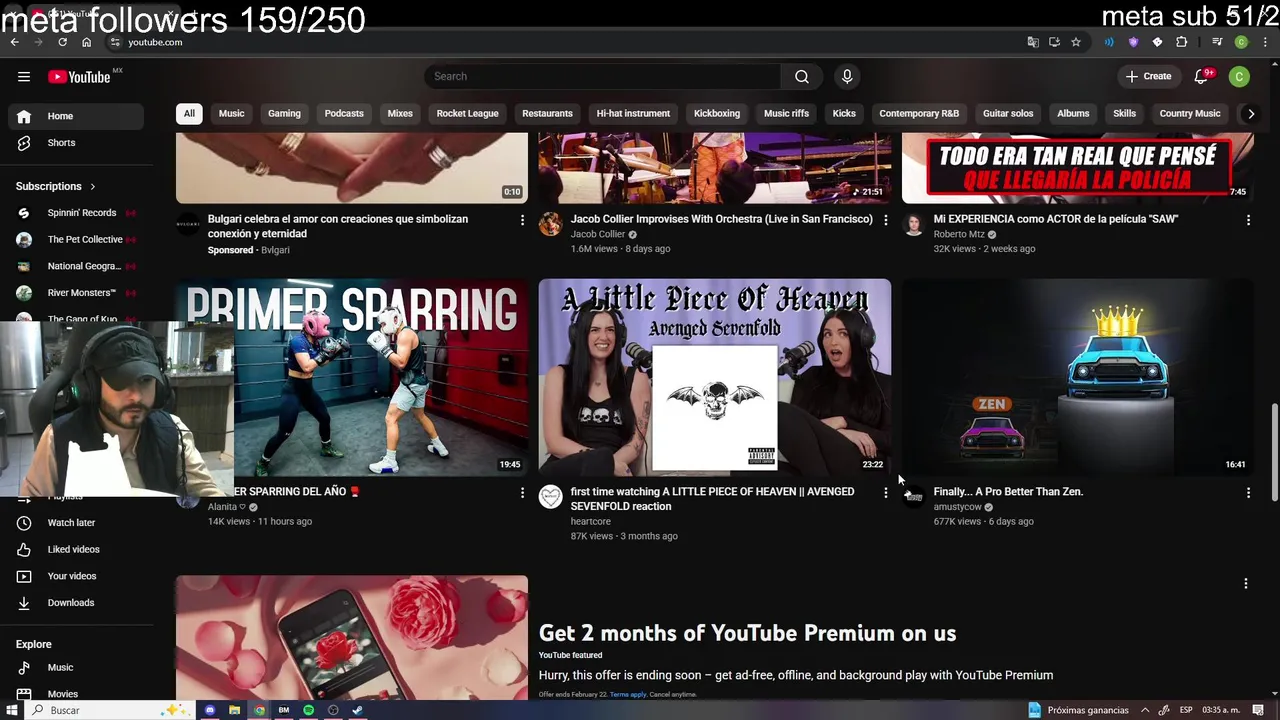Open File Explorer from the taskbar

click(234, 710)
